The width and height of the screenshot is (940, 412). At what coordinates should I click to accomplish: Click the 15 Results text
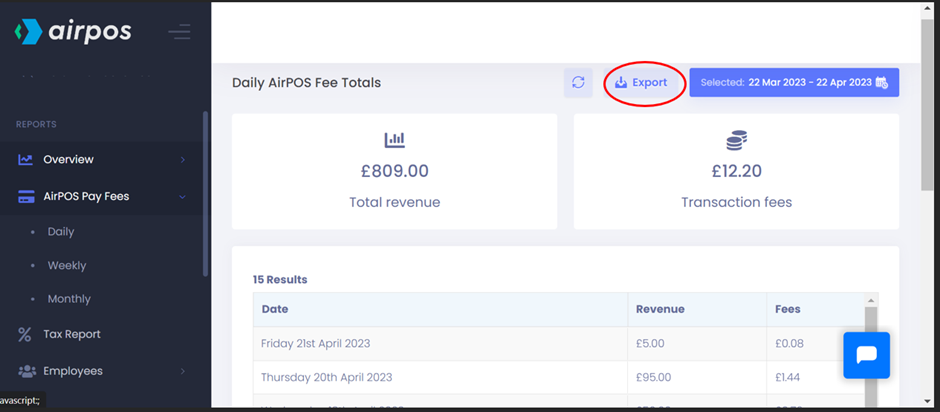280,279
